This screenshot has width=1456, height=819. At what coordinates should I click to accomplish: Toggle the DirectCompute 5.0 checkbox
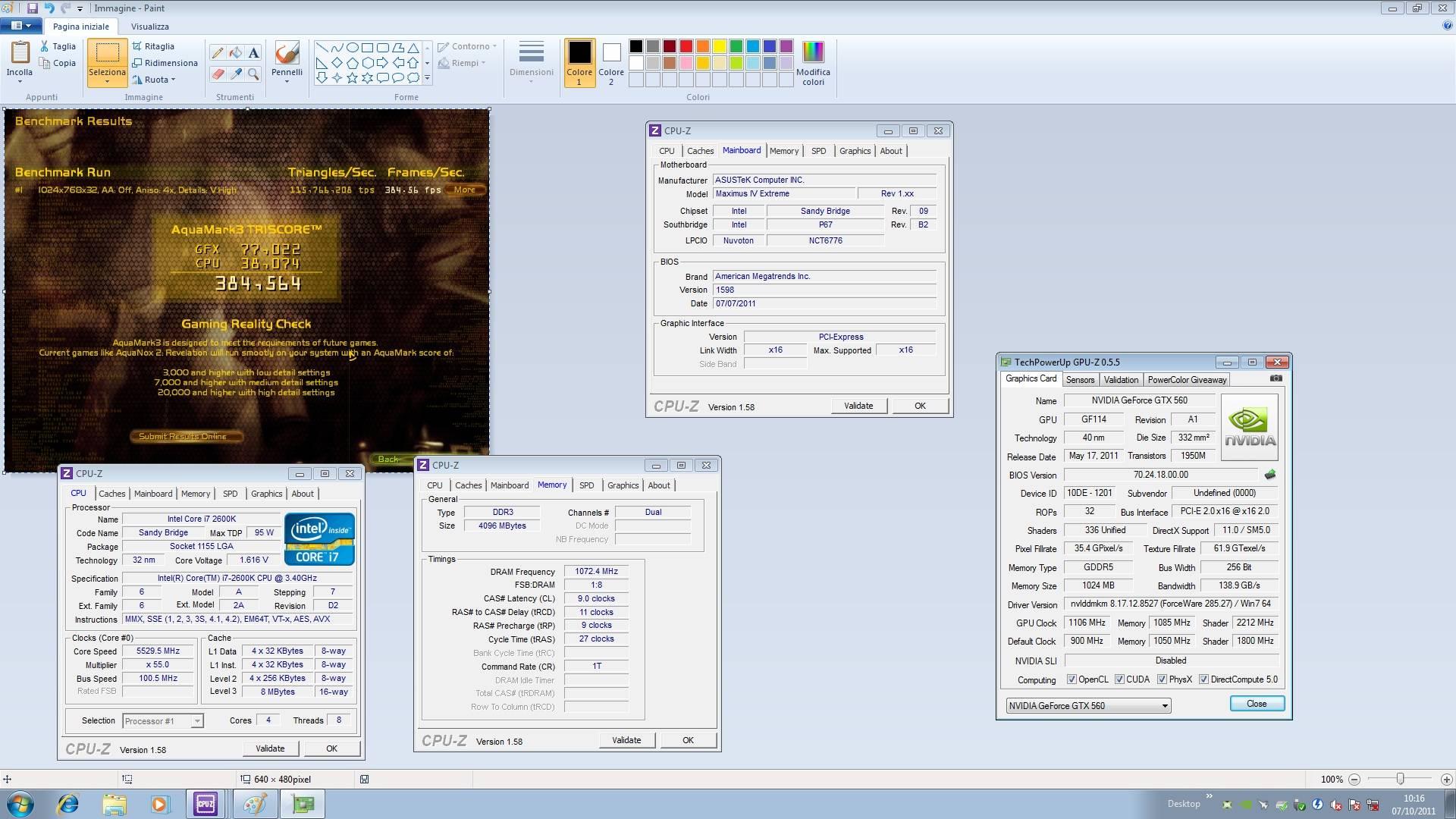coord(1203,679)
